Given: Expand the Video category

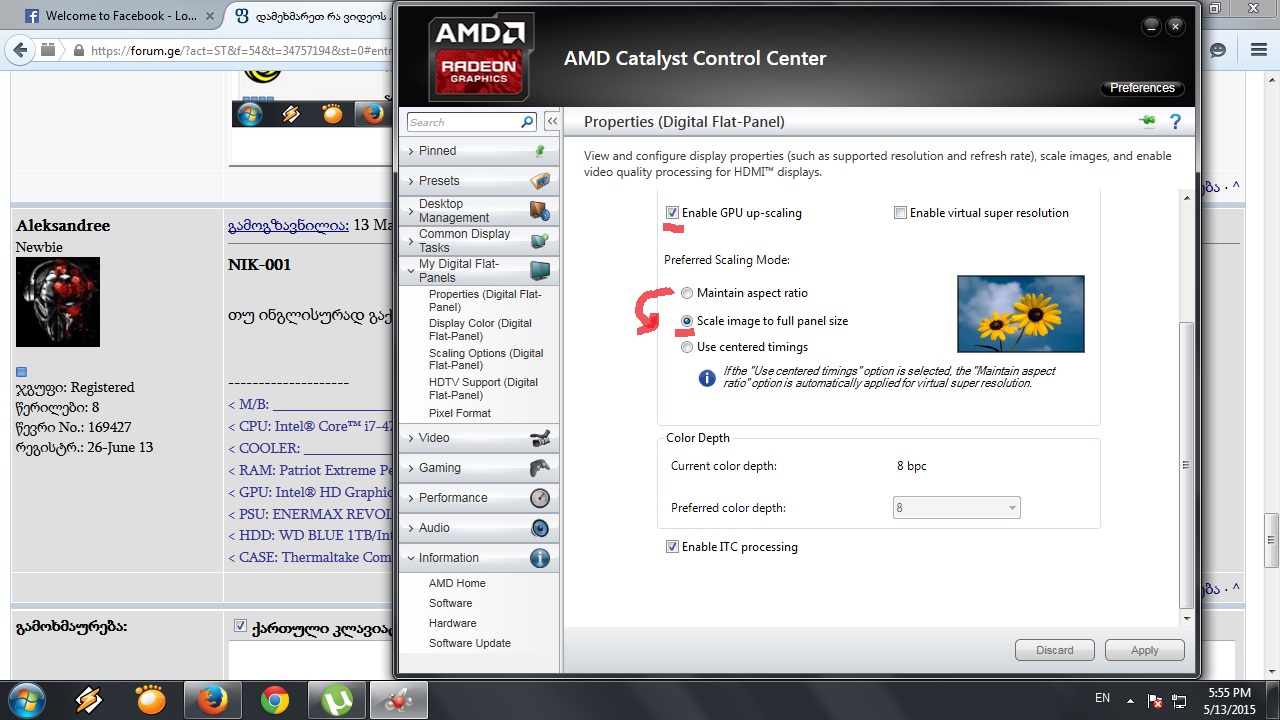Looking at the screenshot, I should pos(411,438).
